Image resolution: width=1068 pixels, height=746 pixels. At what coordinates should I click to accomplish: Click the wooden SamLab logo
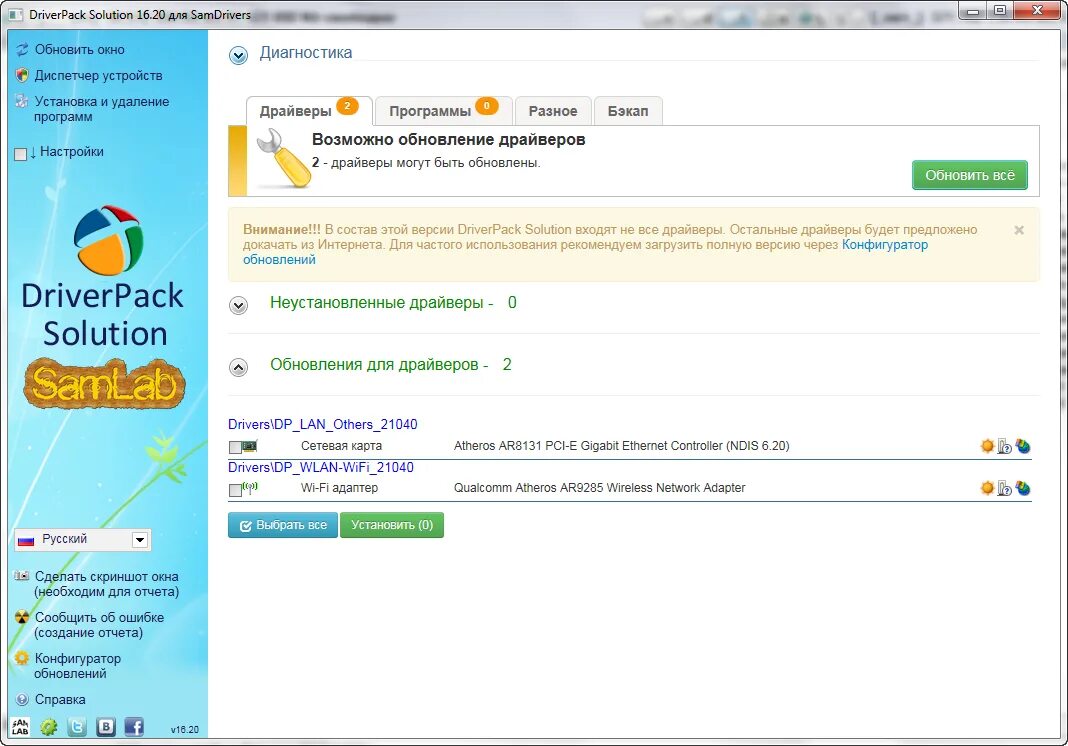click(x=104, y=384)
